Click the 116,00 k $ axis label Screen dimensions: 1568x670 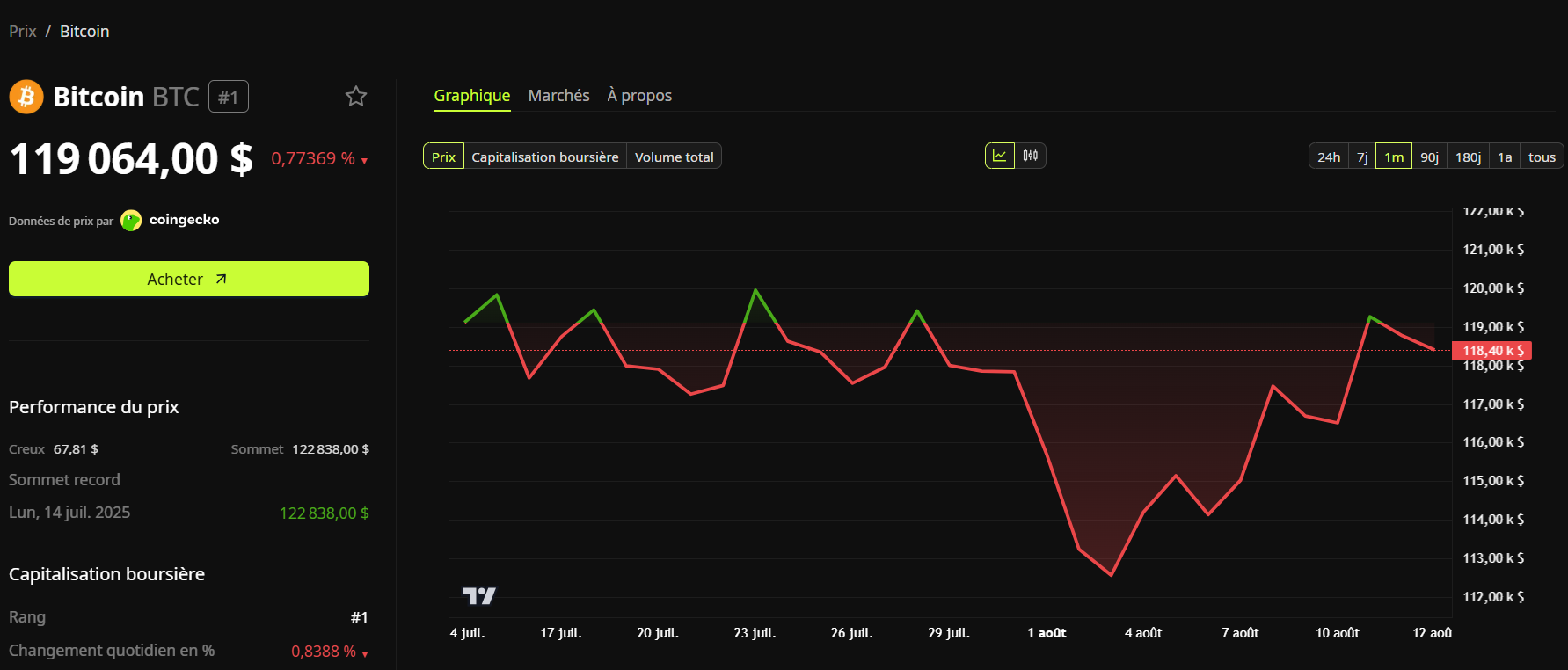(x=1493, y=441)
